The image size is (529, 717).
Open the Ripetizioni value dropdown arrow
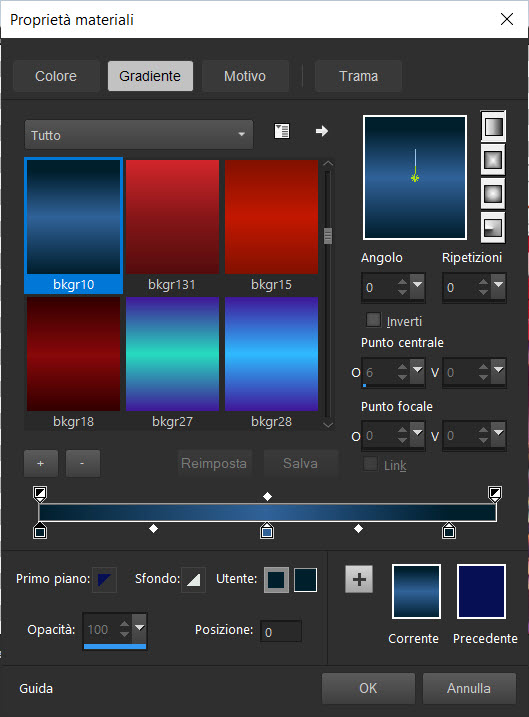click(x=498, y=286)
